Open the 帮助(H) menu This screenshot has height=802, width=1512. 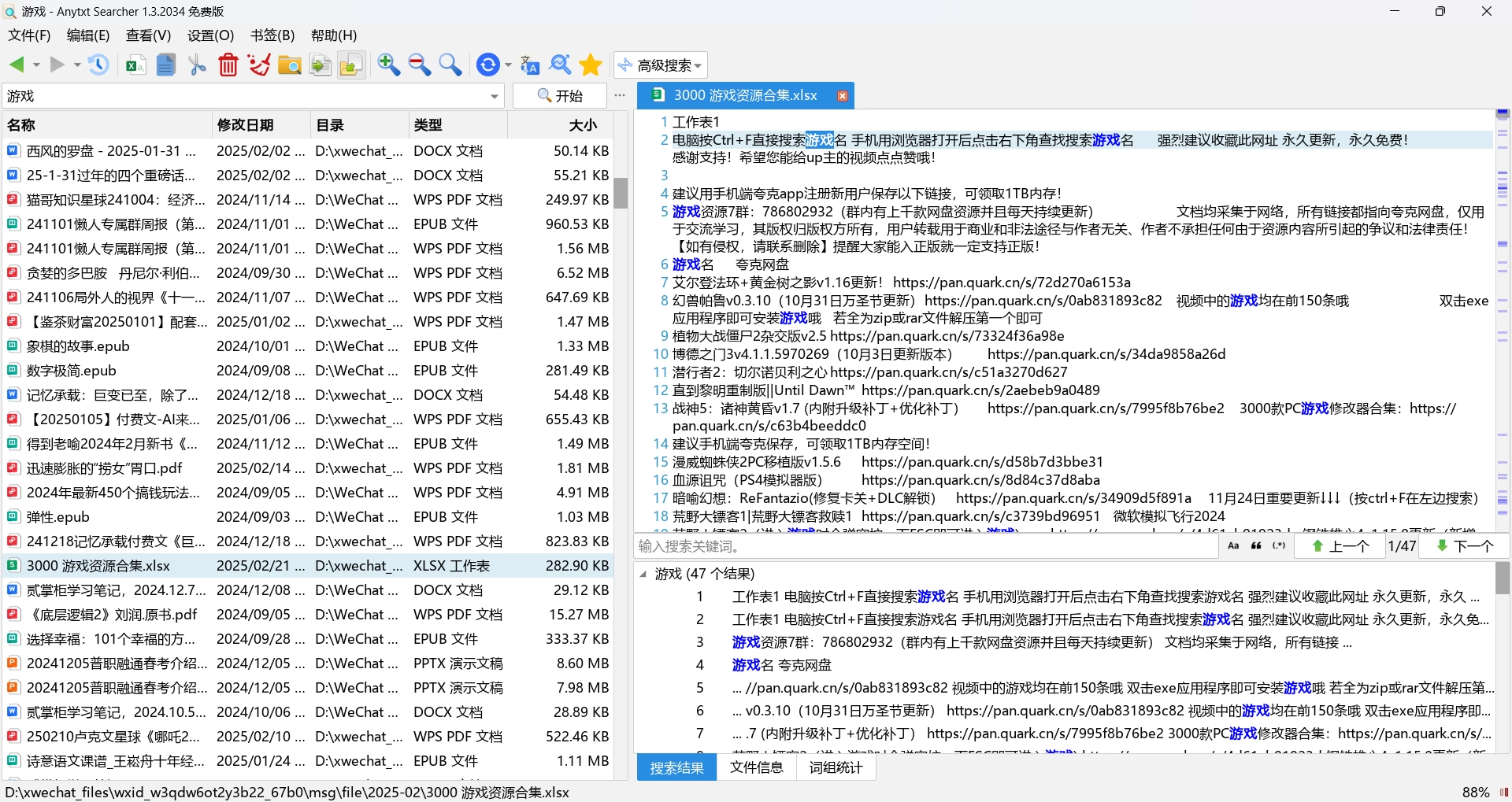pos(334,35)
